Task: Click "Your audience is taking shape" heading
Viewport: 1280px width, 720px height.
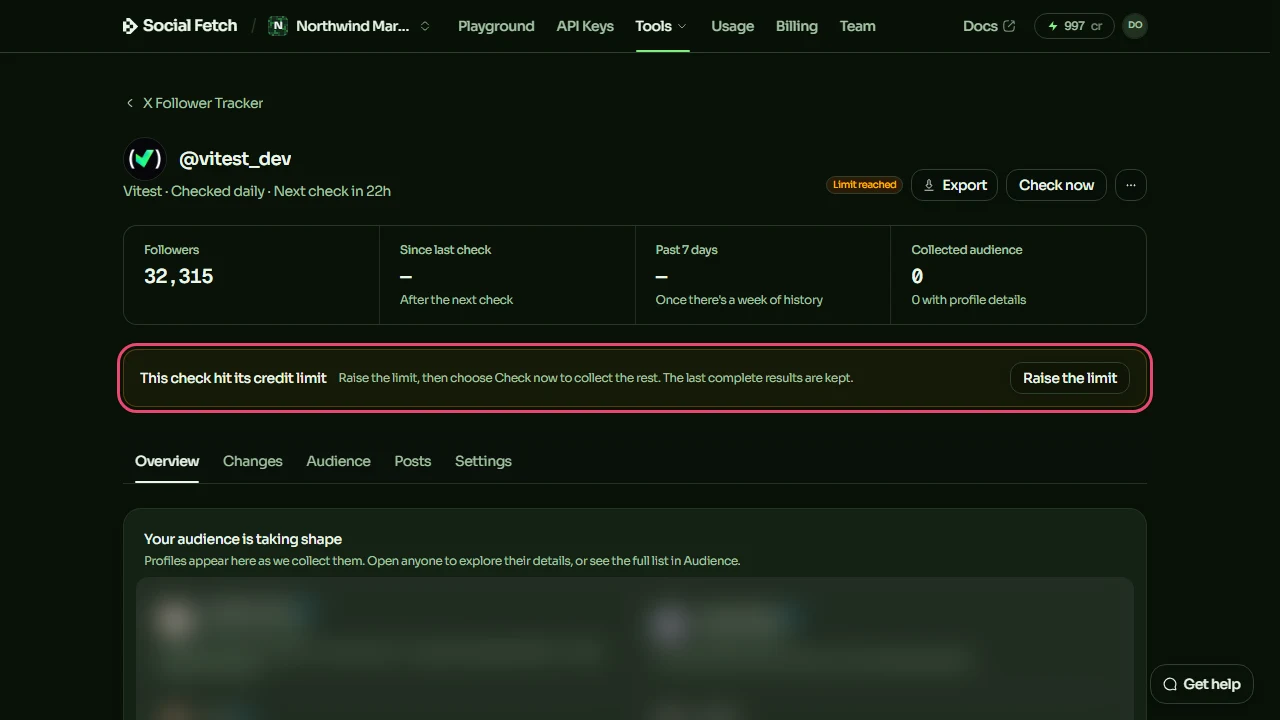Action: tap(243, 539)
